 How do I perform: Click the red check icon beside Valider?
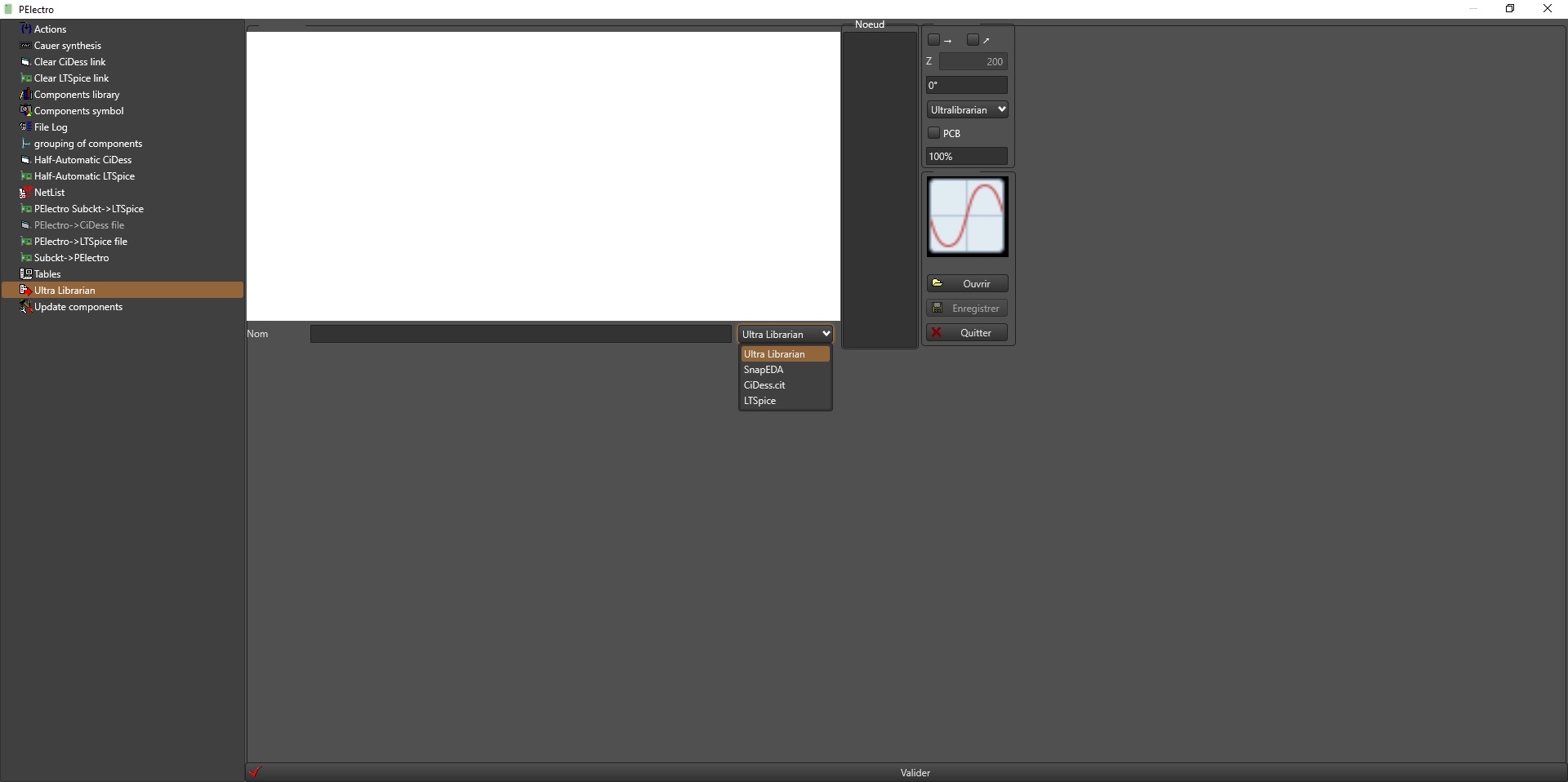click(256, 772)
